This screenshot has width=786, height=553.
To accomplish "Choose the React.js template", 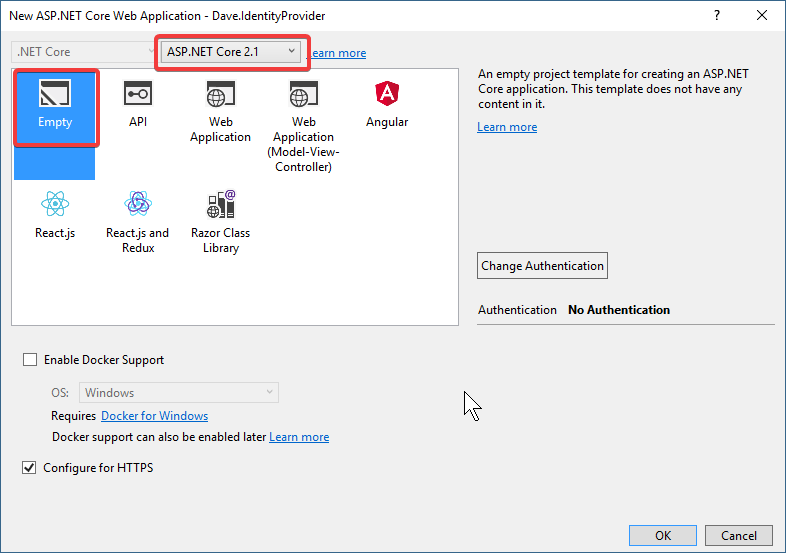I will [x=55, y=215].
